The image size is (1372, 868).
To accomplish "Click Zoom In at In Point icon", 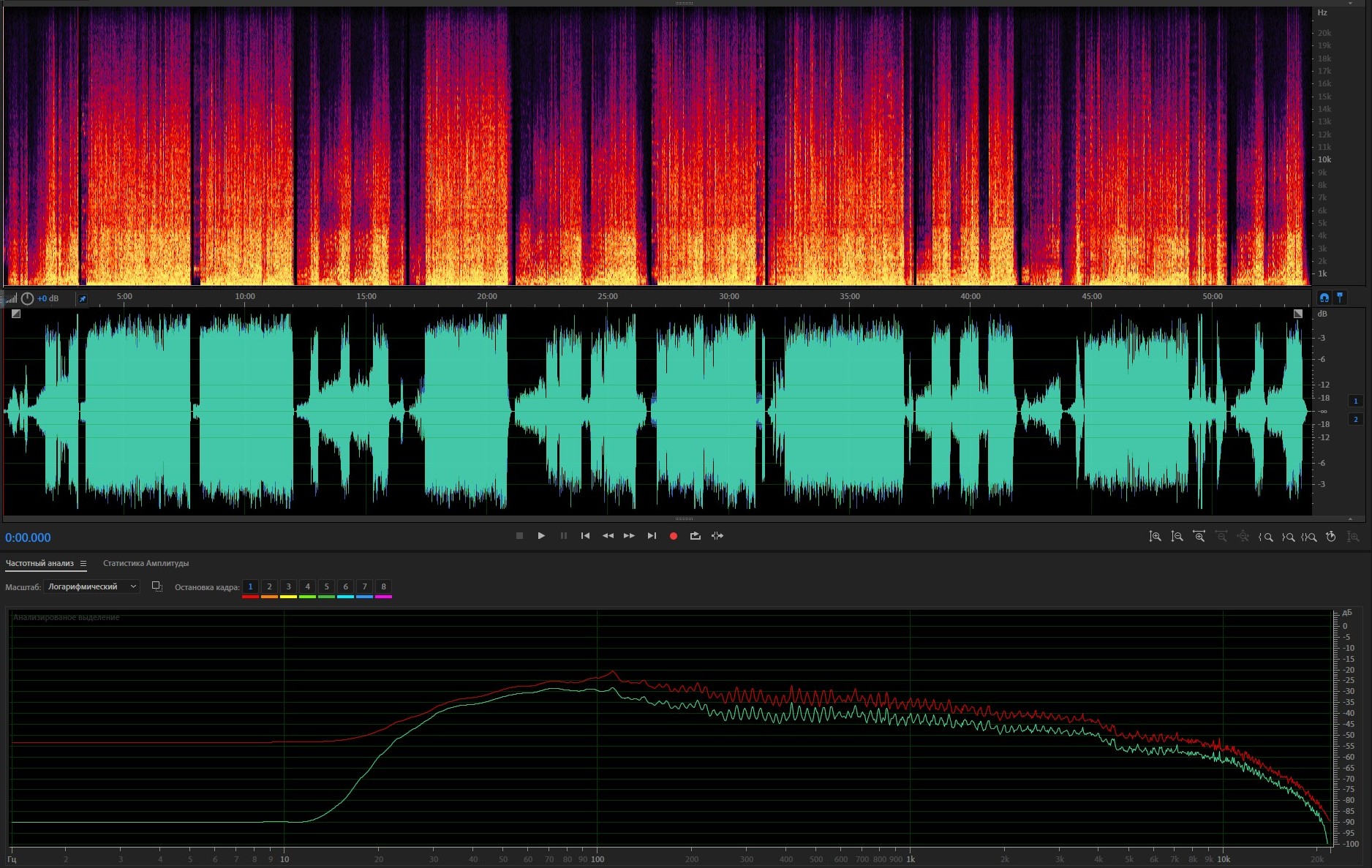I will click(x=1265, y=537).
